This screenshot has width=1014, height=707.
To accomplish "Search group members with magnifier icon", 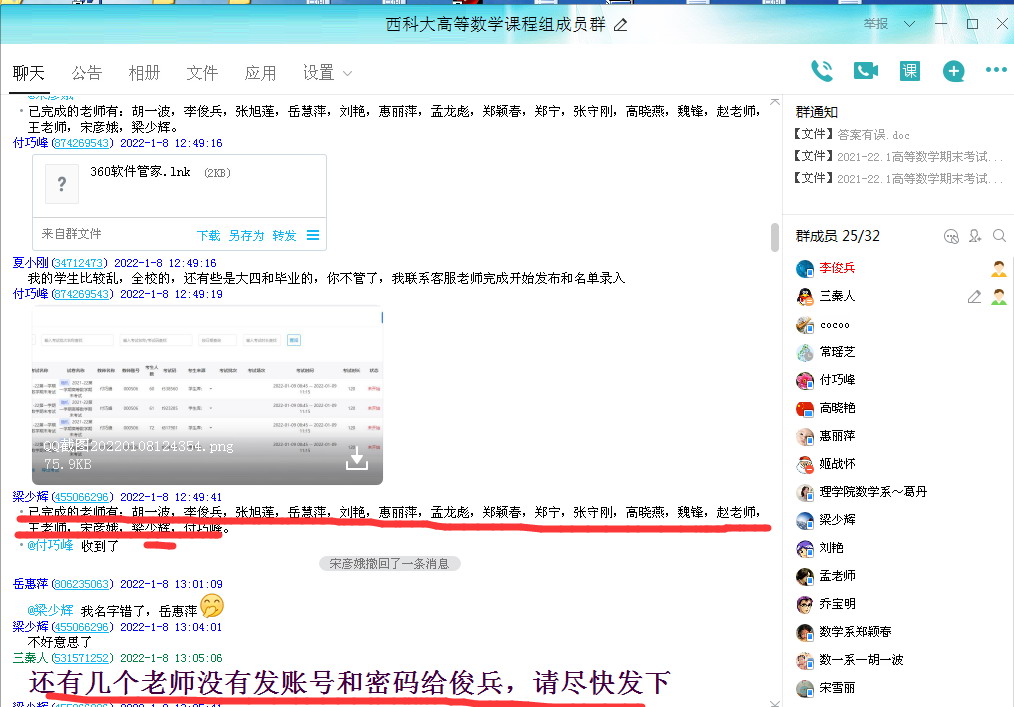I will (999, 236).
